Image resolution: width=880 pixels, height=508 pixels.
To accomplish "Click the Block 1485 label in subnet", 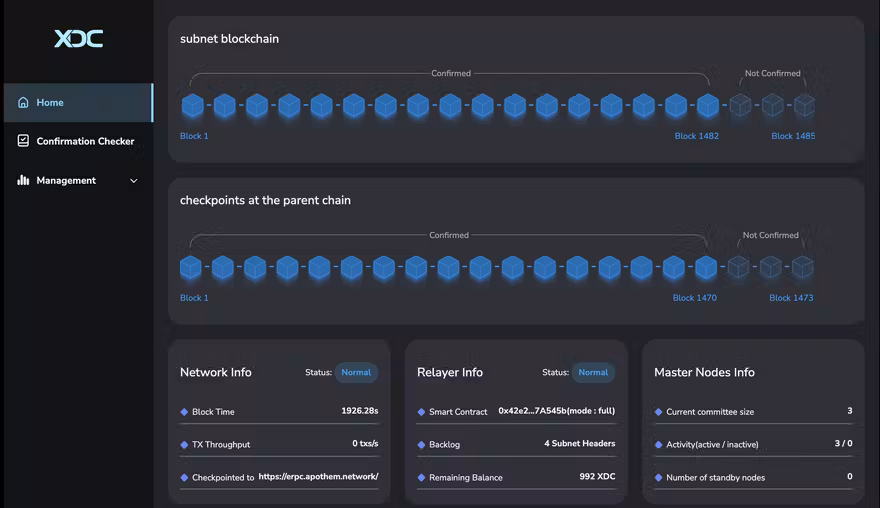I will 792,136.
